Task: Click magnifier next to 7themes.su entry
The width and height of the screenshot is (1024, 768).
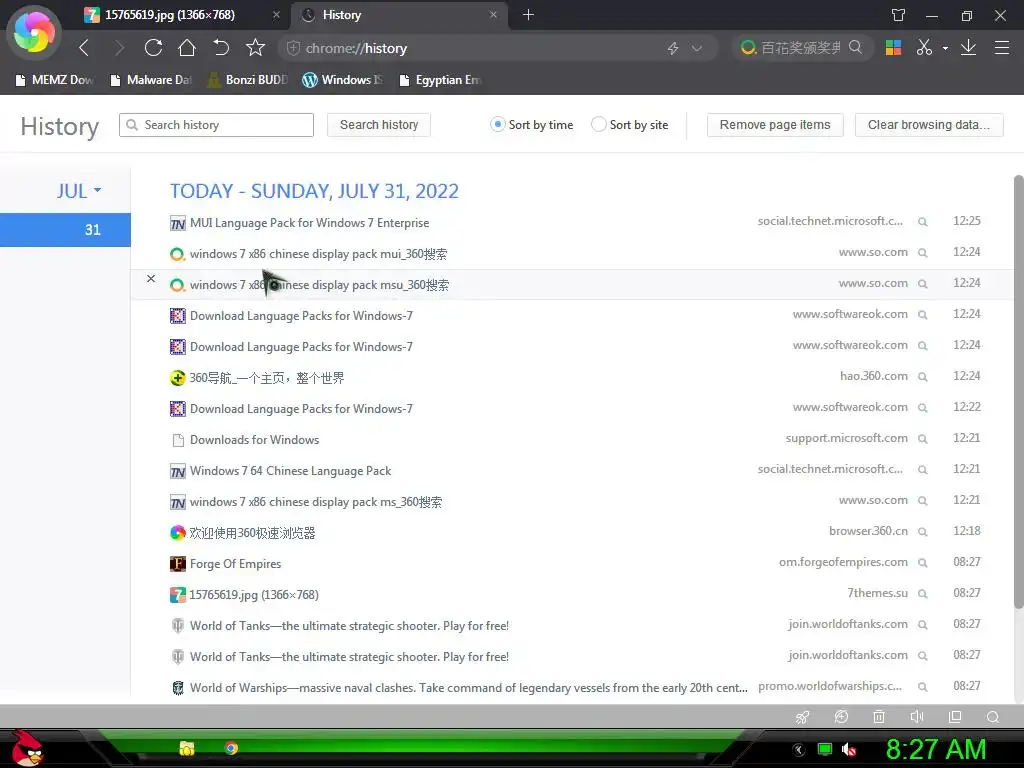Action: [x=923, y=594]
